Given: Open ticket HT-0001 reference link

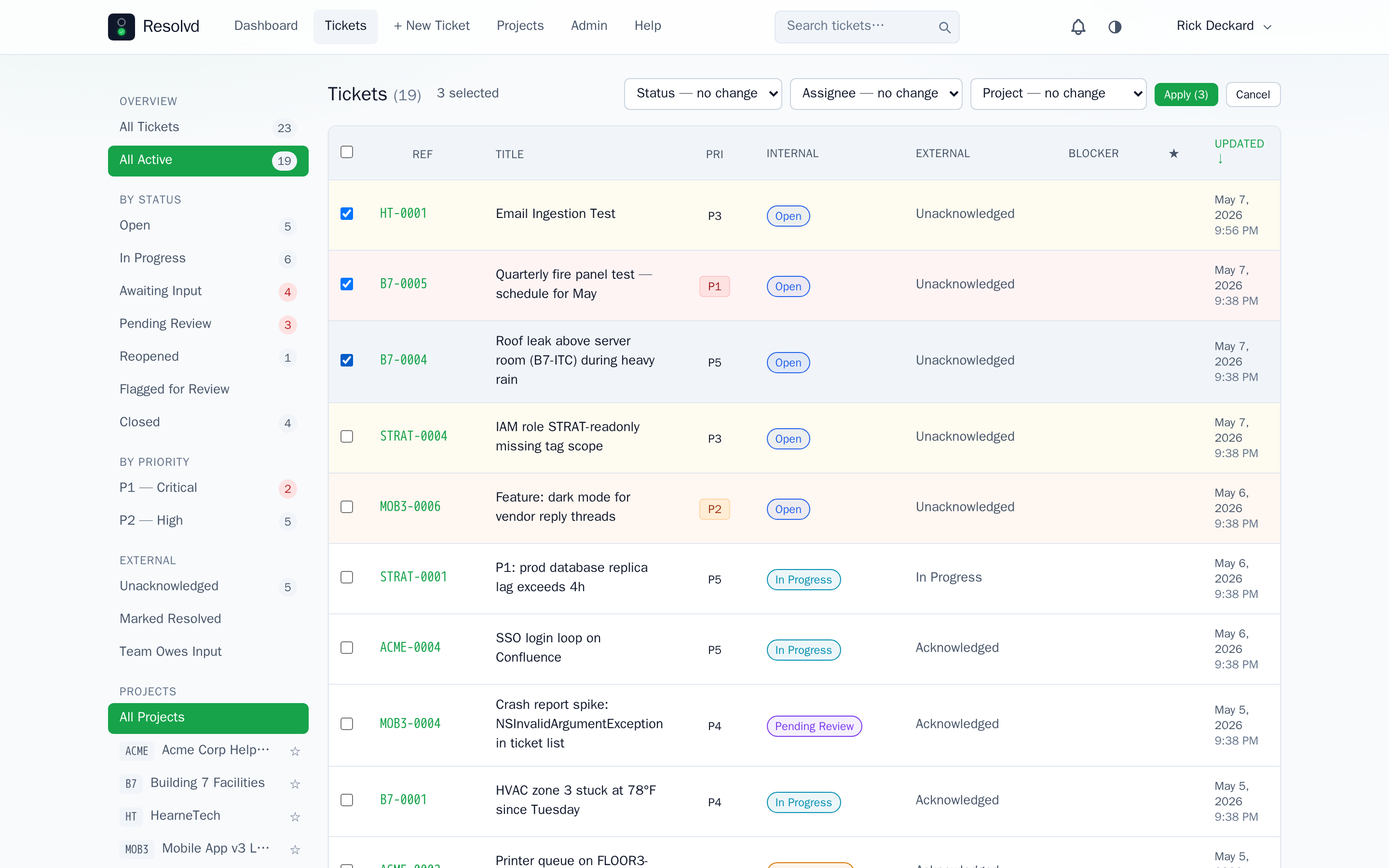Looking at the screenshot, I should coord(404,214).
